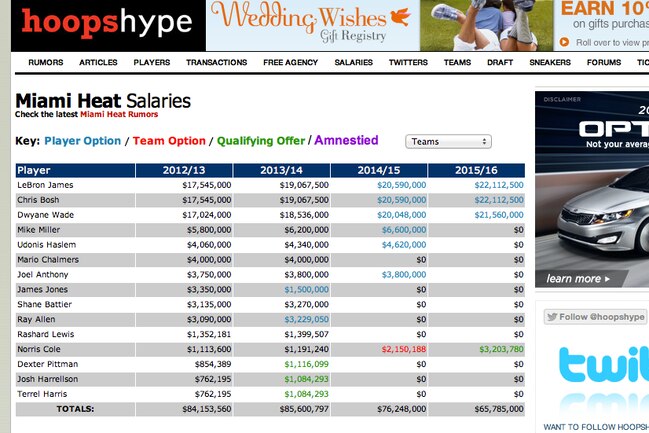Click learn more in the car ad
Viewport: 649px width, 433px height.
578,279
